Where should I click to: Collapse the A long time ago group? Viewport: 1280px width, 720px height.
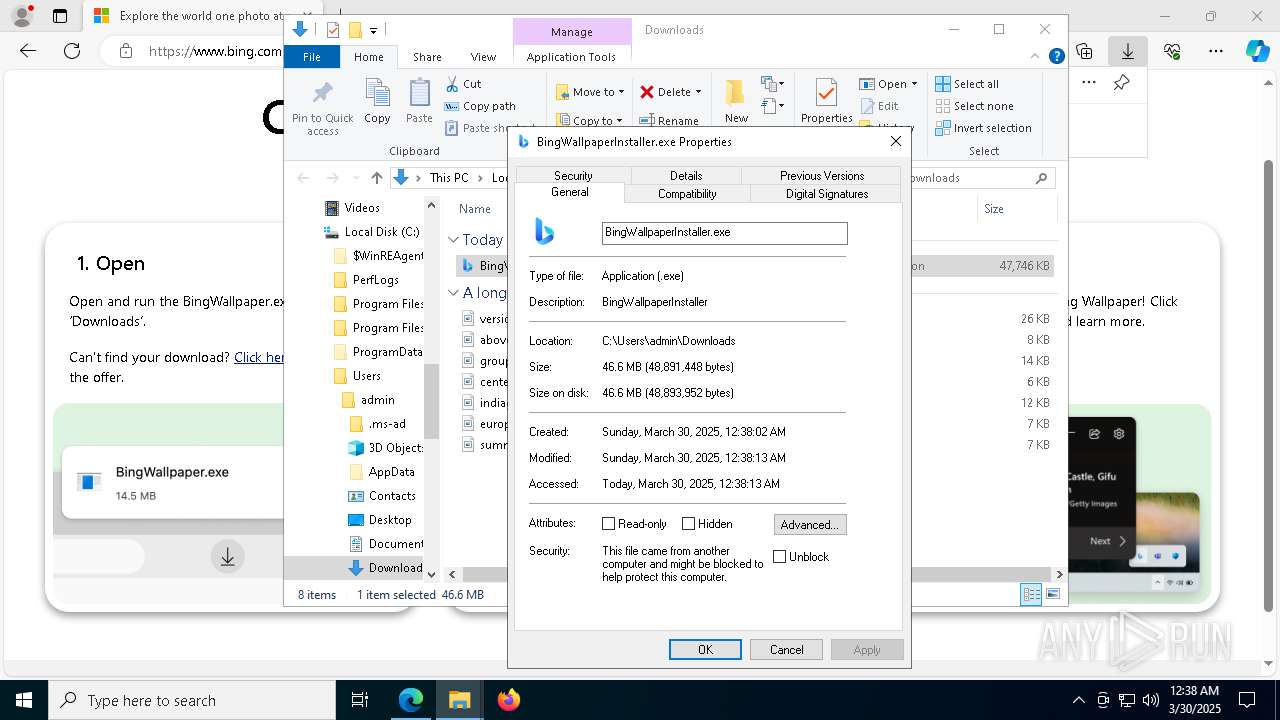[453, 293]
